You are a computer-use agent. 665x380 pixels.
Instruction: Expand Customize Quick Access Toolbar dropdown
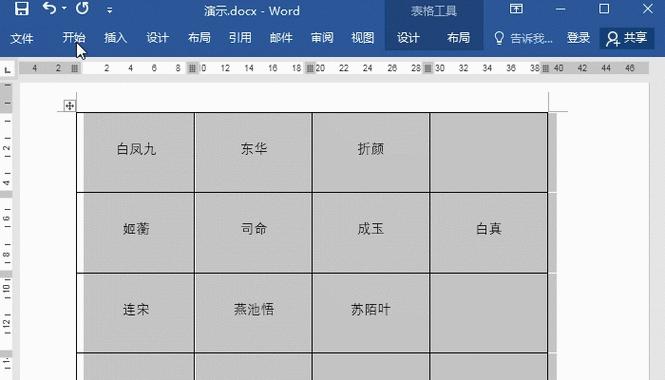tap(109, 10)
